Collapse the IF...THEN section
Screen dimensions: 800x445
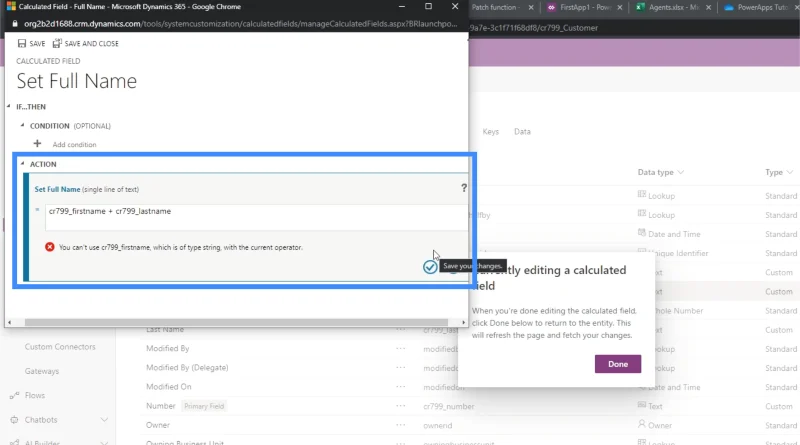[x=9, y=107]
